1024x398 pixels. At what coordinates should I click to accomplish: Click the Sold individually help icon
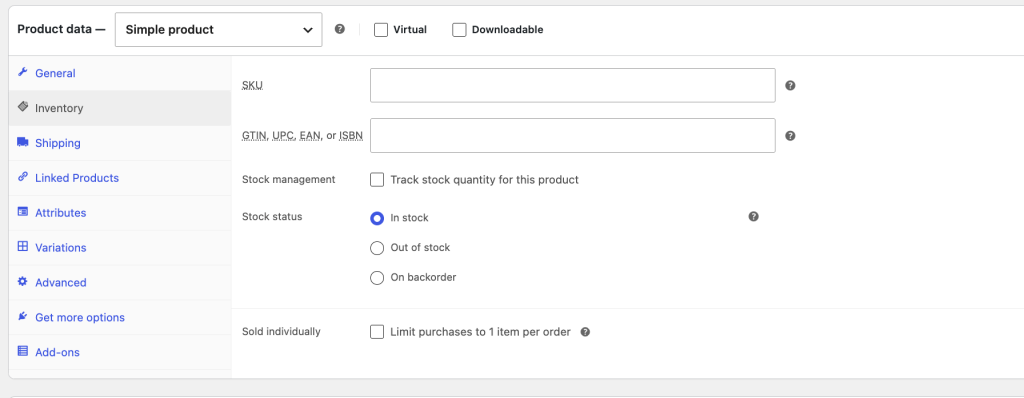point(585,332)
